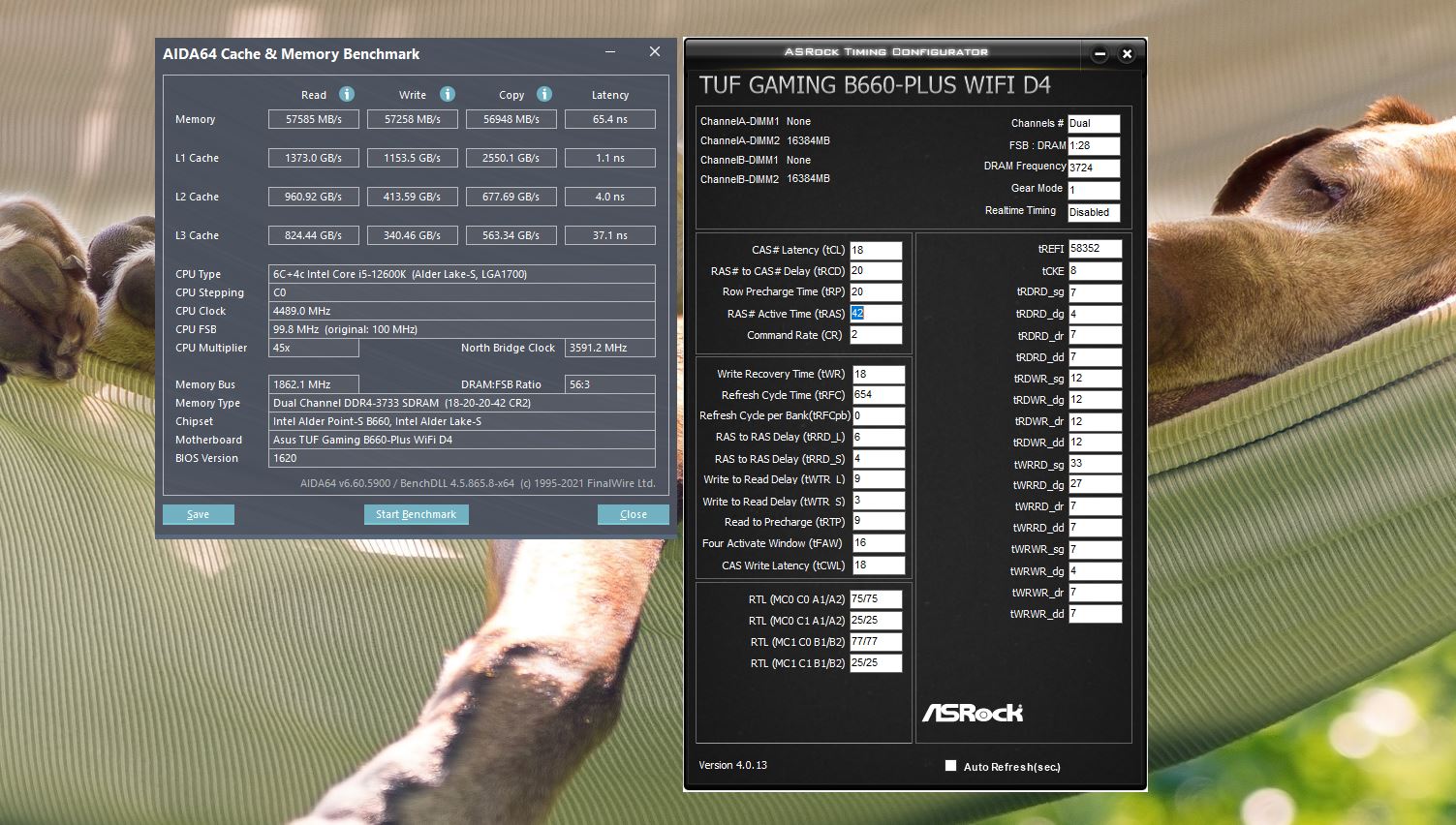Click the CAS# Latency (tCL) field

pyautogui.click(x=876, y=250)
